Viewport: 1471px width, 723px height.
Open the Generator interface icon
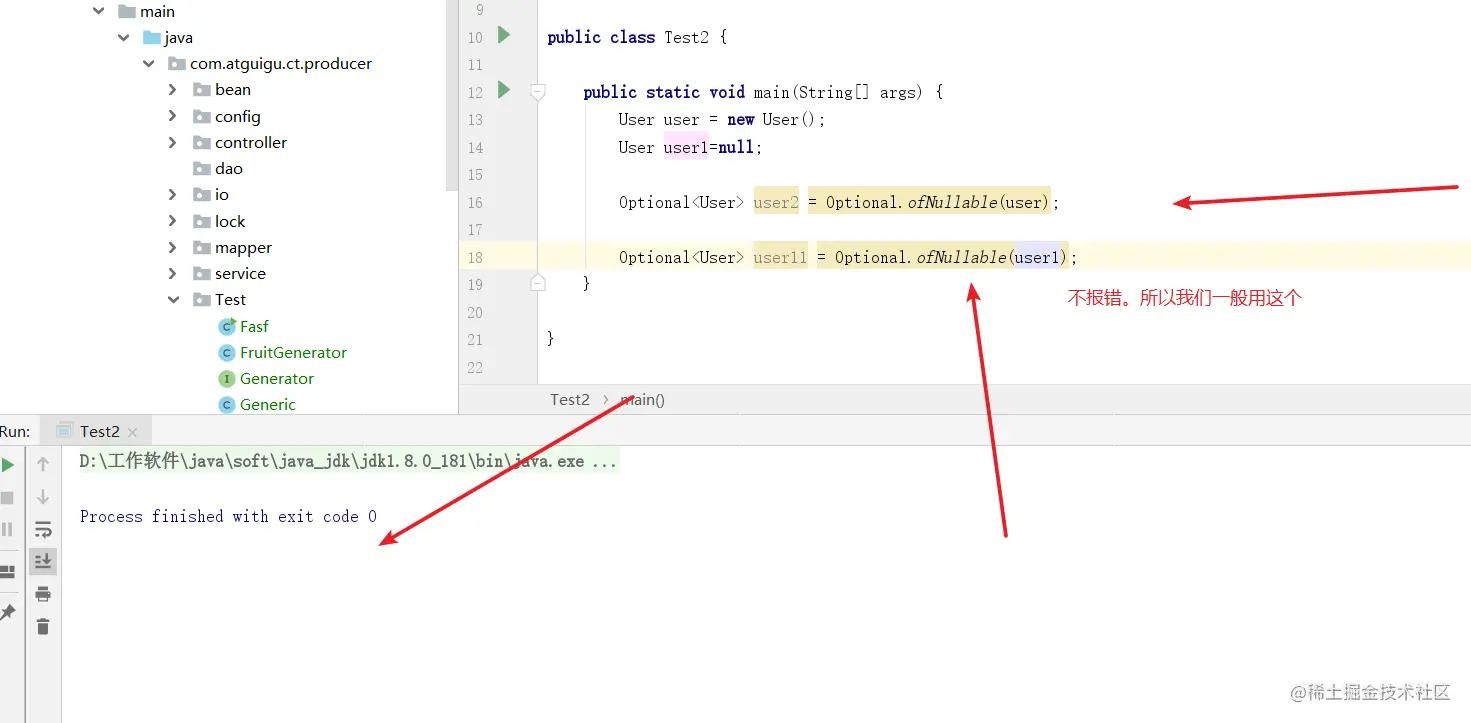click(227, 378)
